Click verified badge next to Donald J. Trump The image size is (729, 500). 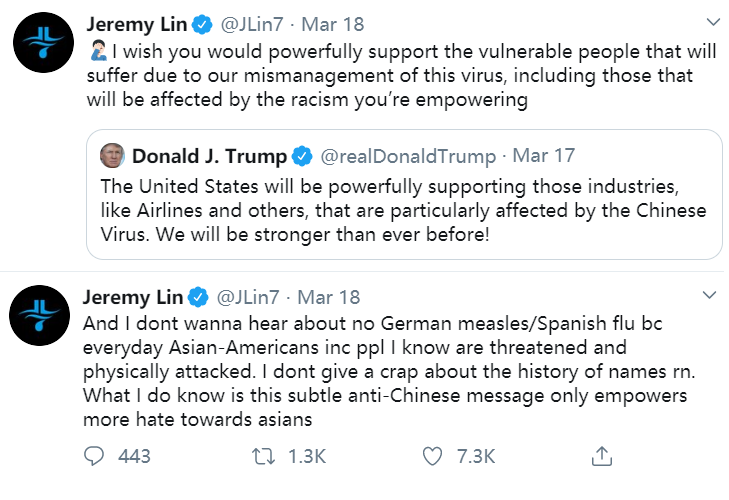(301, 157)
